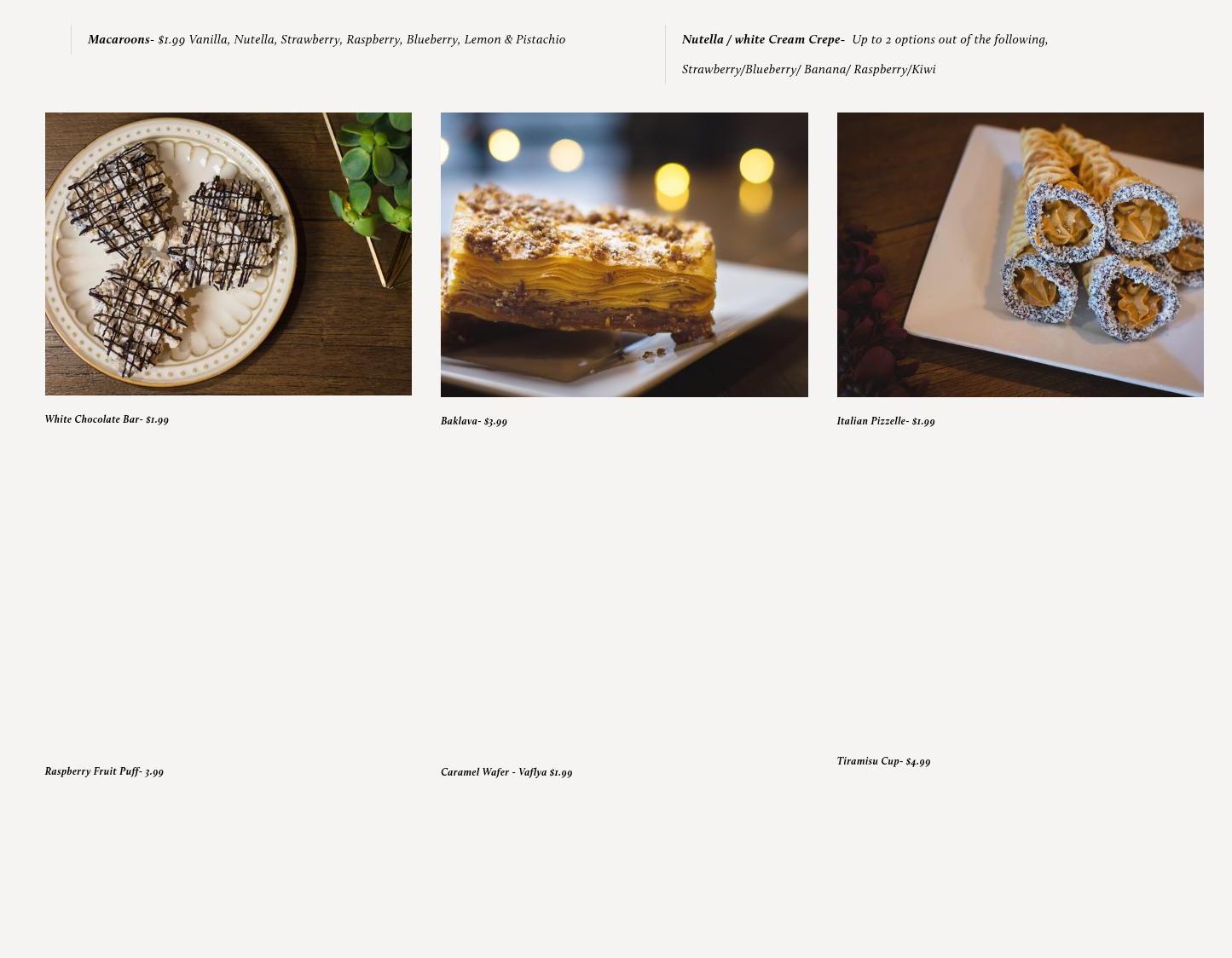Image resolution: width=1232 pixels, height=958 pixels.
Task: Click the Nutella / white Cream Crepe heading
Action: 761,39
